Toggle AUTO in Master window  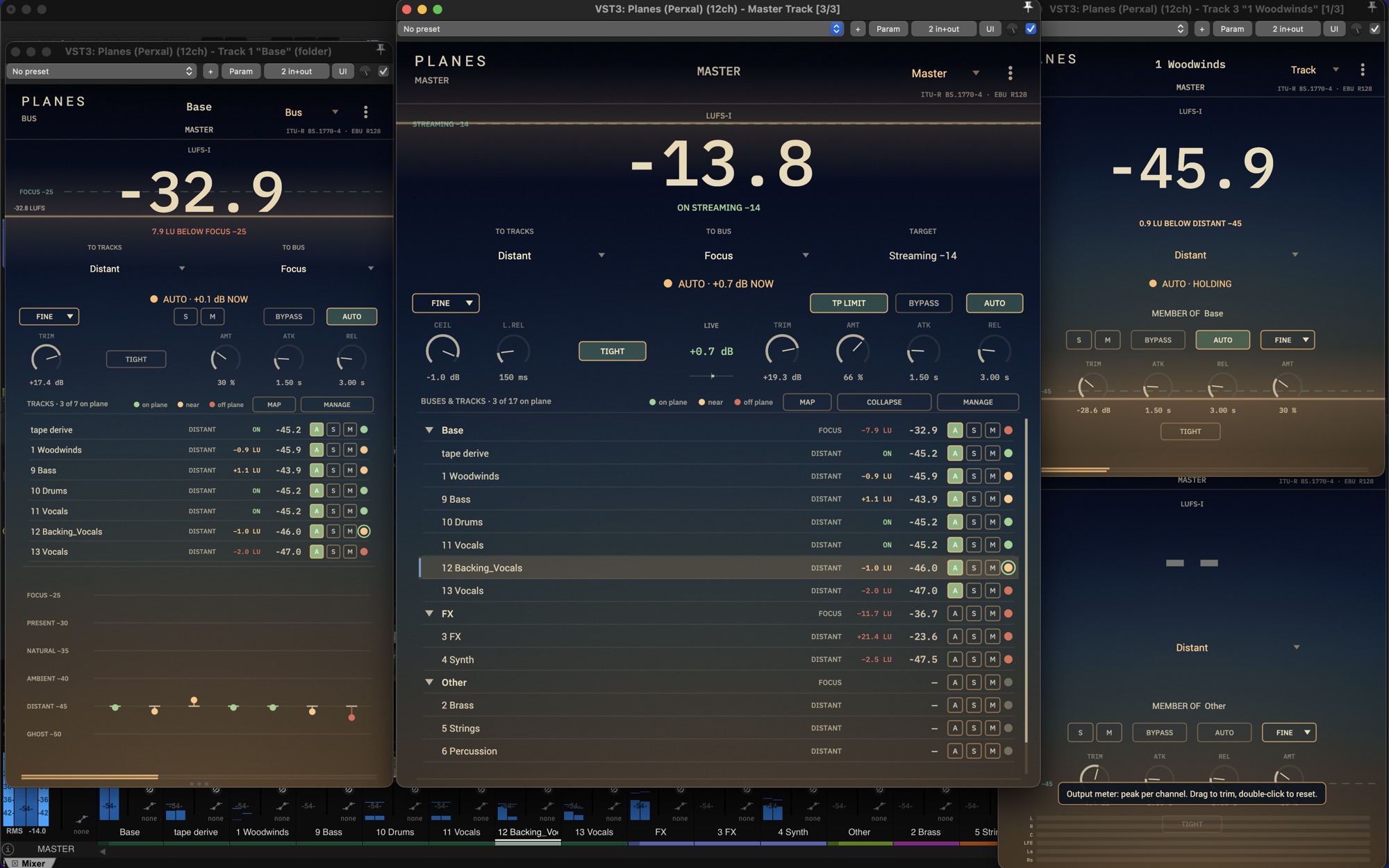point(995,303)
